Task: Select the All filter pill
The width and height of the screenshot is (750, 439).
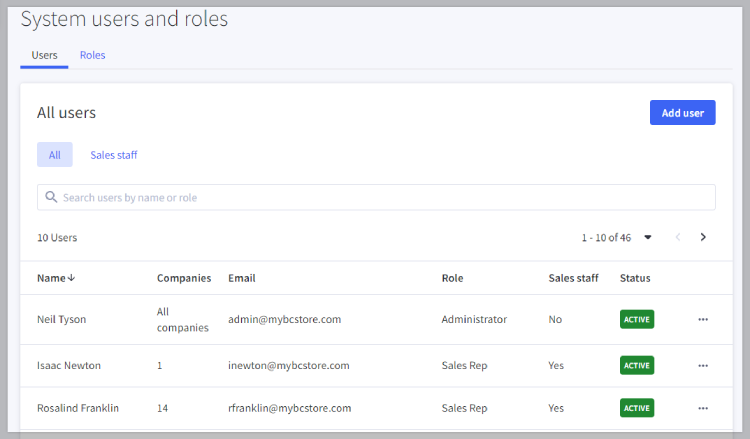Action: click(x=55, y=155)
